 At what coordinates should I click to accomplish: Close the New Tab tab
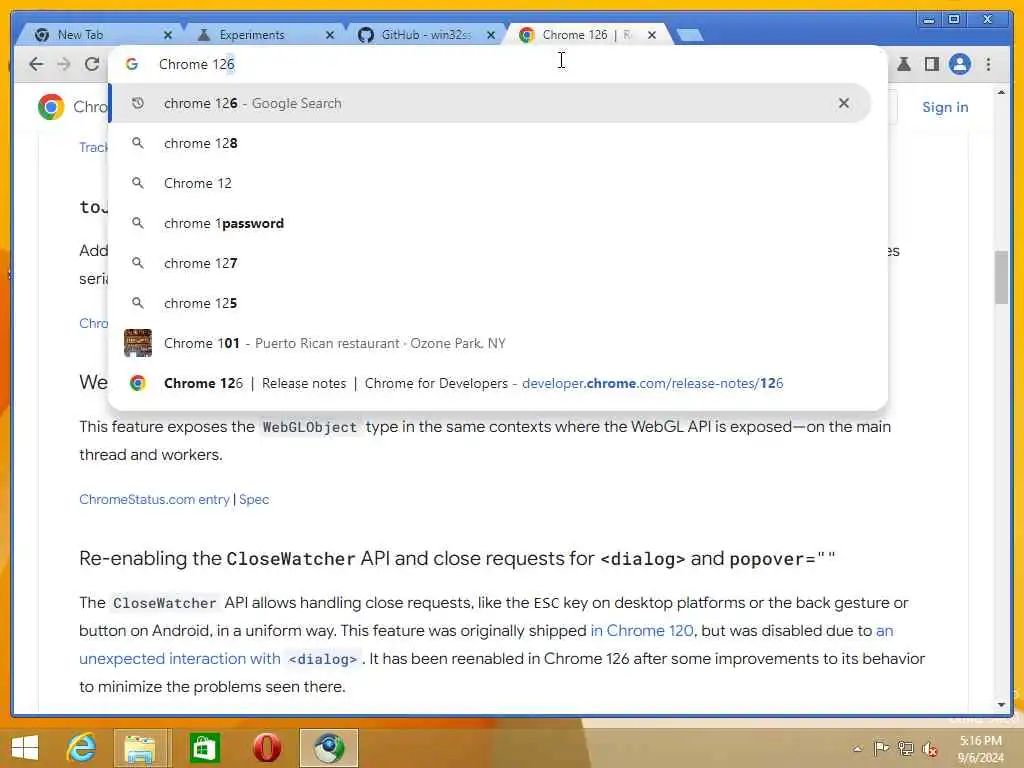[x=168, y=35]
